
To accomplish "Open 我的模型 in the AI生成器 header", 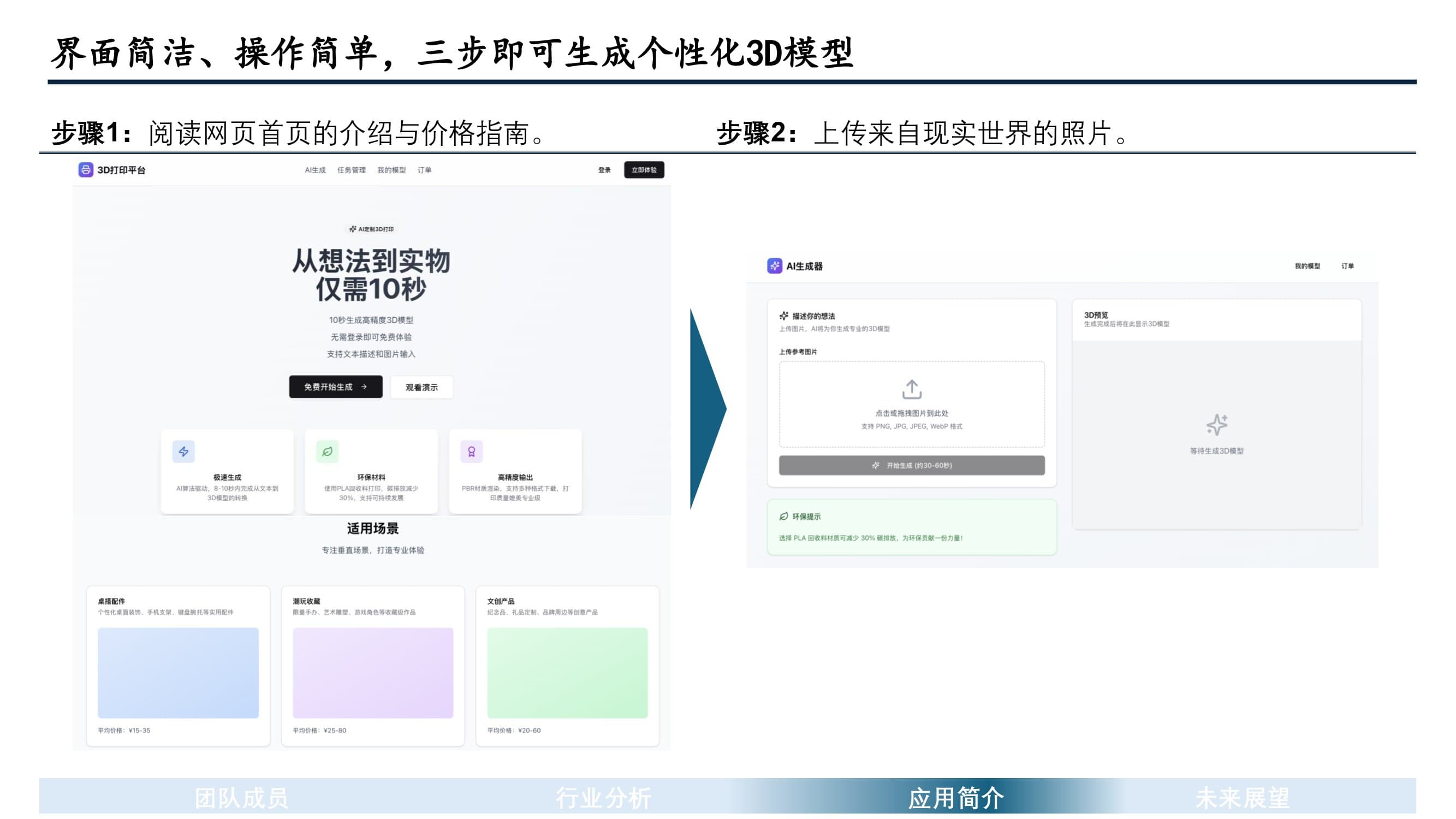I will coord(1308,266).
